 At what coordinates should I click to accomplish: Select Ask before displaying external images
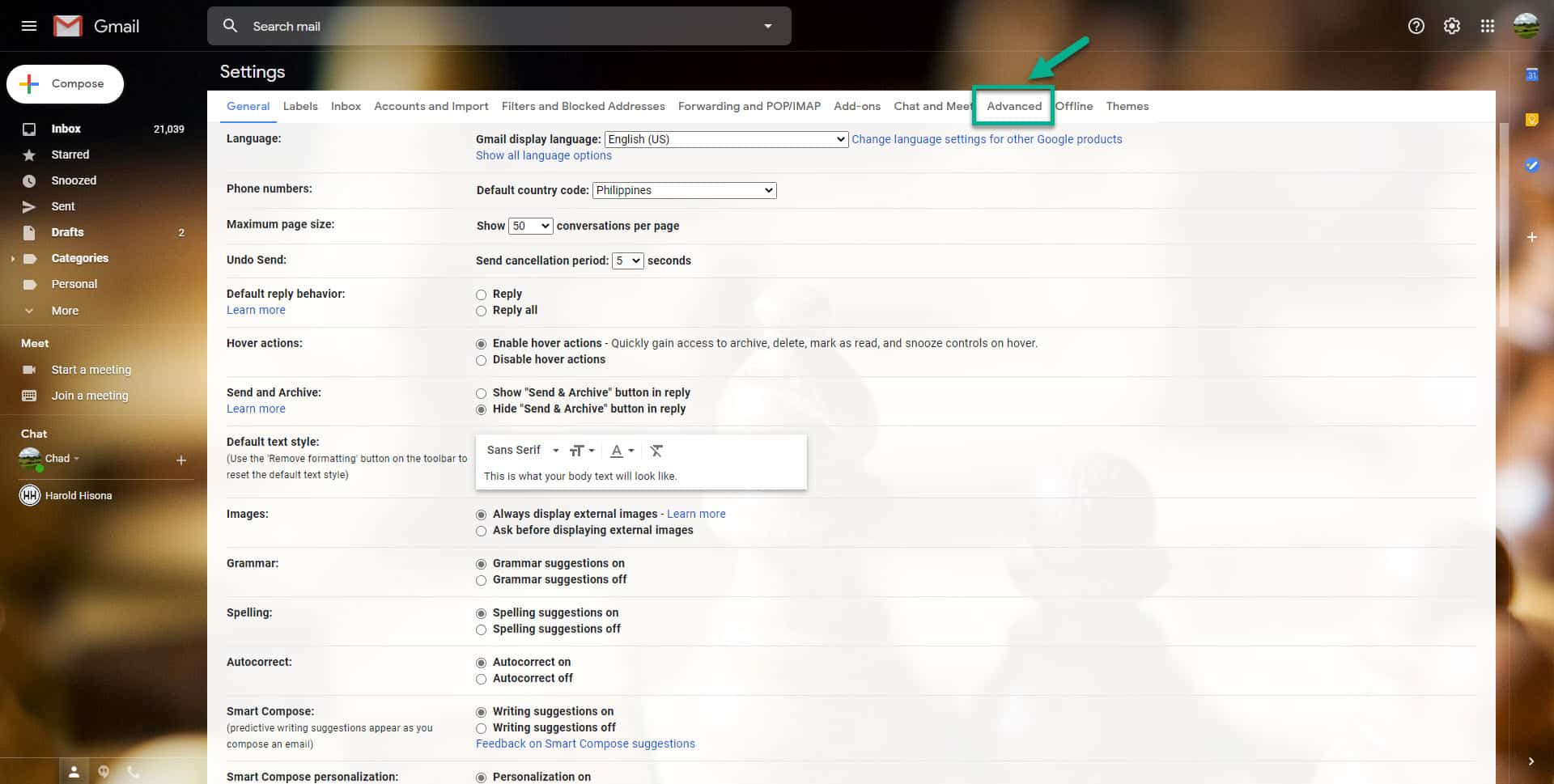point(481,531)
